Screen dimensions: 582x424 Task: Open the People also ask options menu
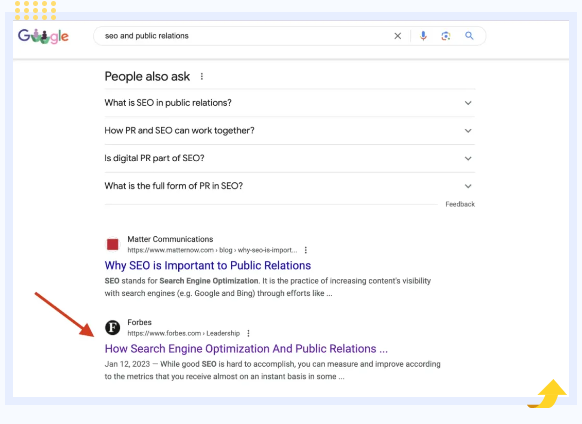point(202,76)
